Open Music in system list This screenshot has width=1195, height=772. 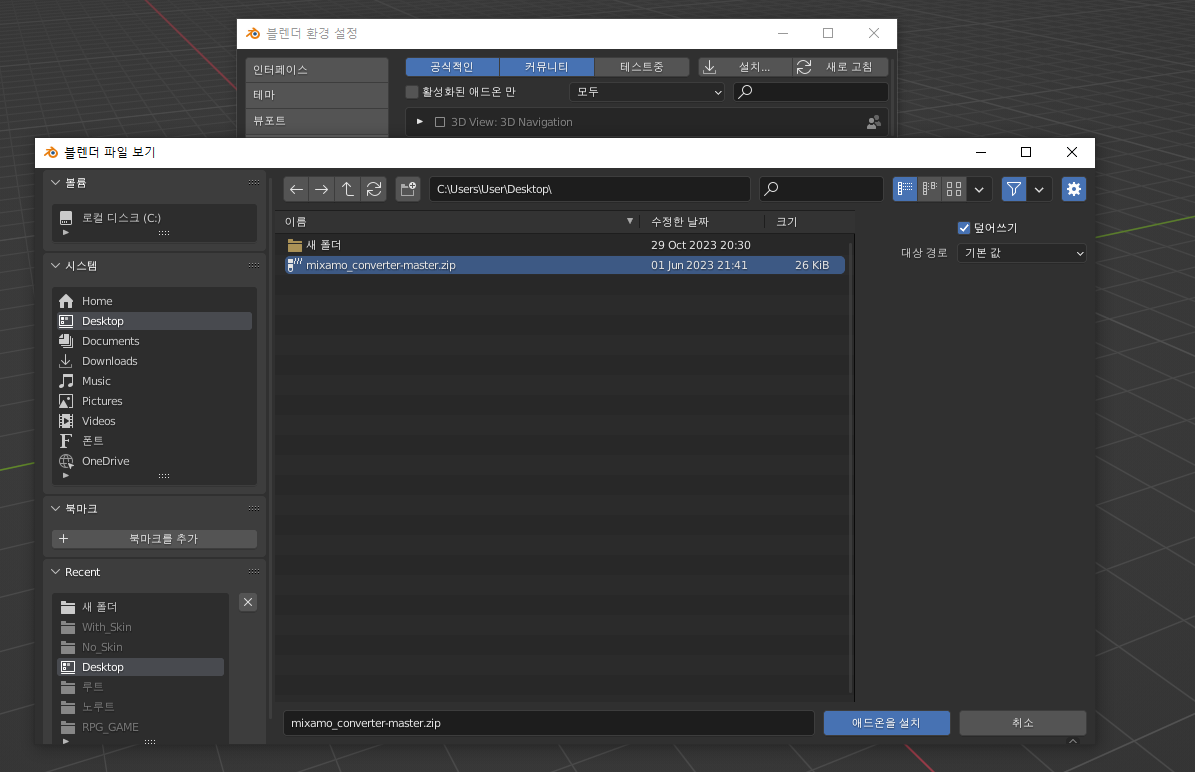(x=154, y=381)
